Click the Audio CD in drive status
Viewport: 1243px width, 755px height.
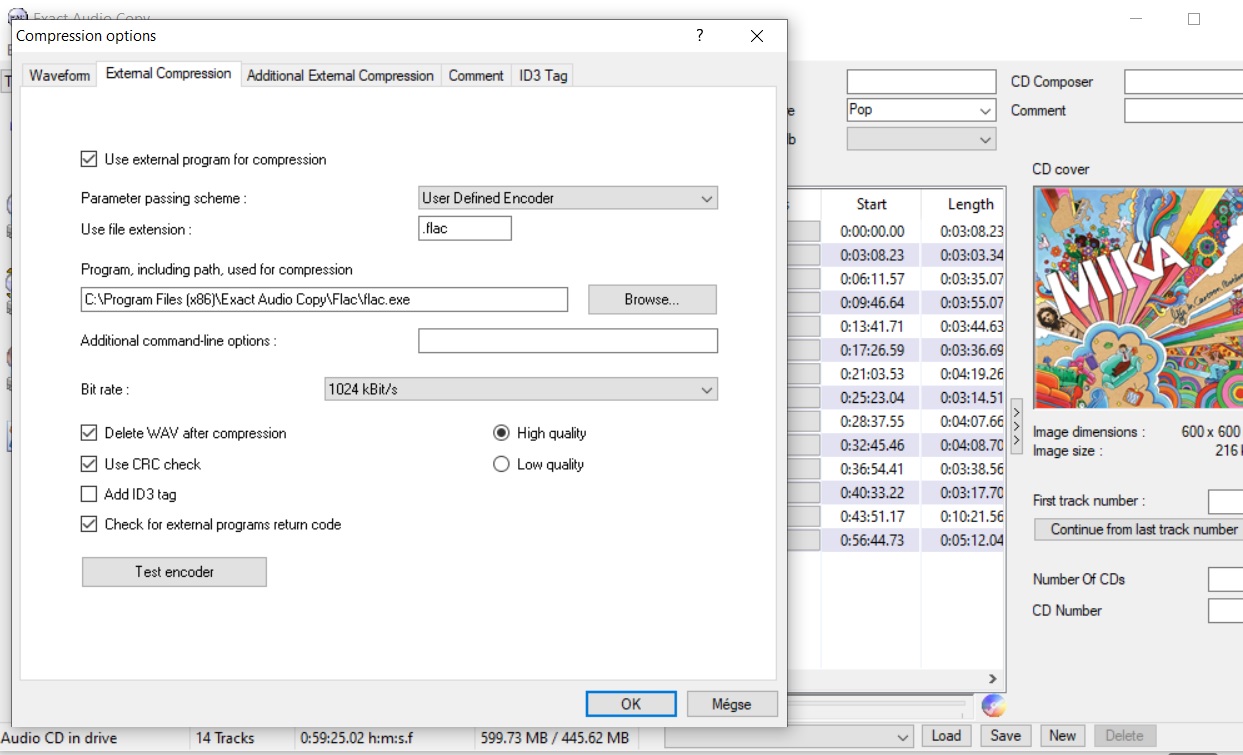point(60,738)
